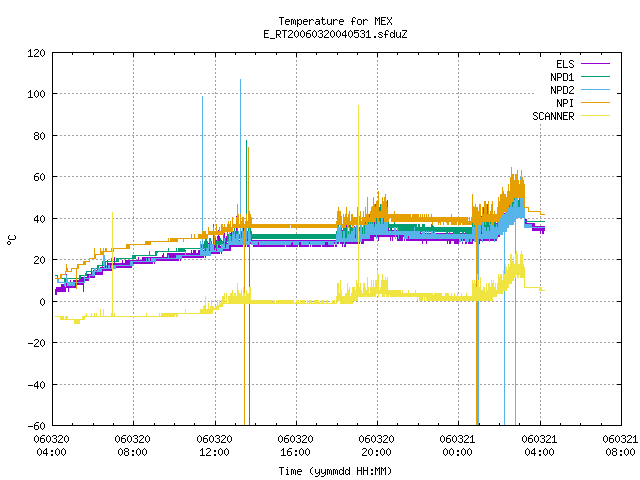Click the SCANNER legend label
The height and width of the screenshot is (480, 640).
[553, 116]
